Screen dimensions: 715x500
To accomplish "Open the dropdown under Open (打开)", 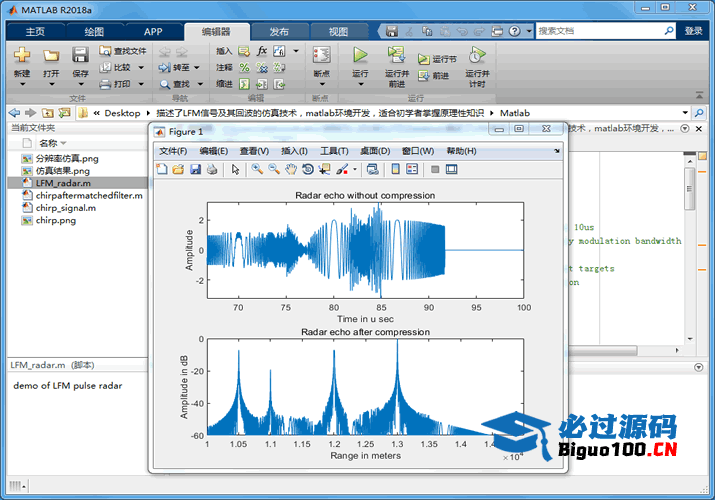I will point(51,84).
